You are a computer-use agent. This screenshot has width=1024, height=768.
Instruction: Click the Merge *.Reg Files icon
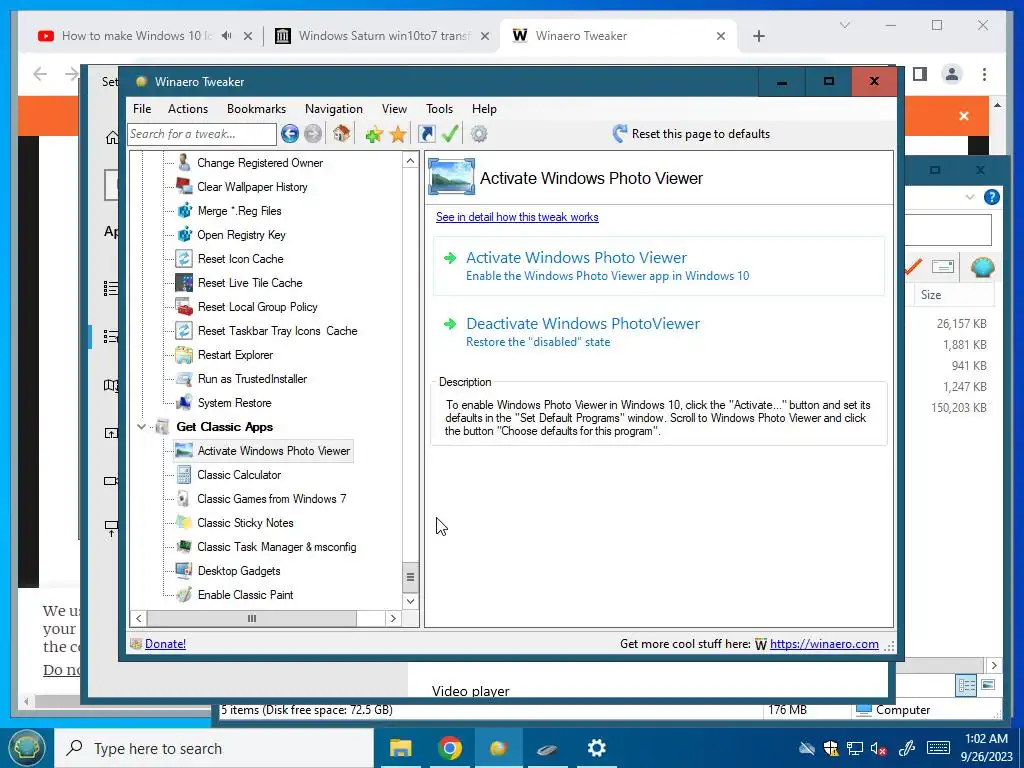[x=184, y=211]
